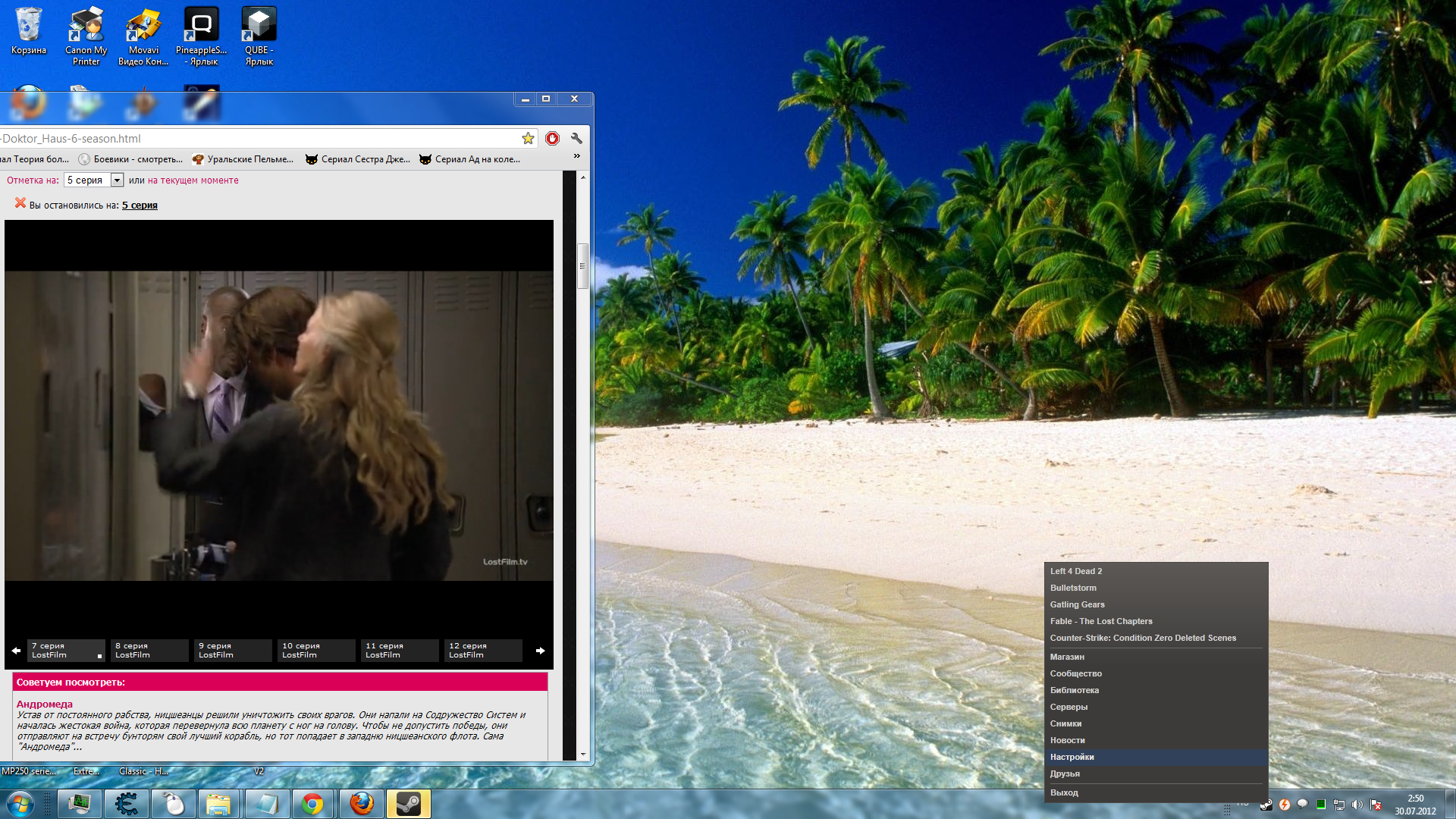Open Серверы in the Steam menu
This screenshot has height=819, width=1456.
[1156, 707]
